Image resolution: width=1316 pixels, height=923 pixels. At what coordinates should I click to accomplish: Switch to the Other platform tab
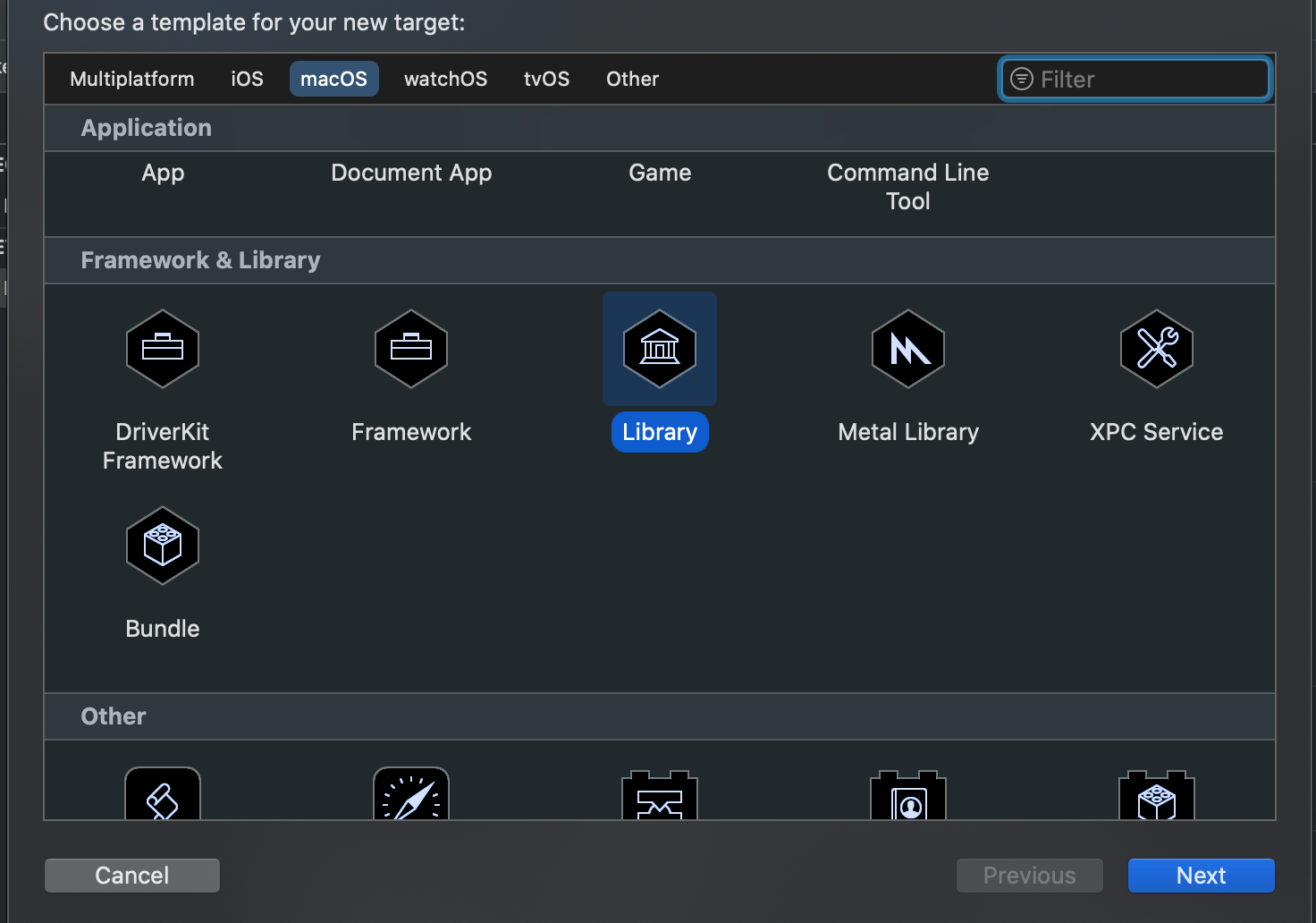[632, 79]
